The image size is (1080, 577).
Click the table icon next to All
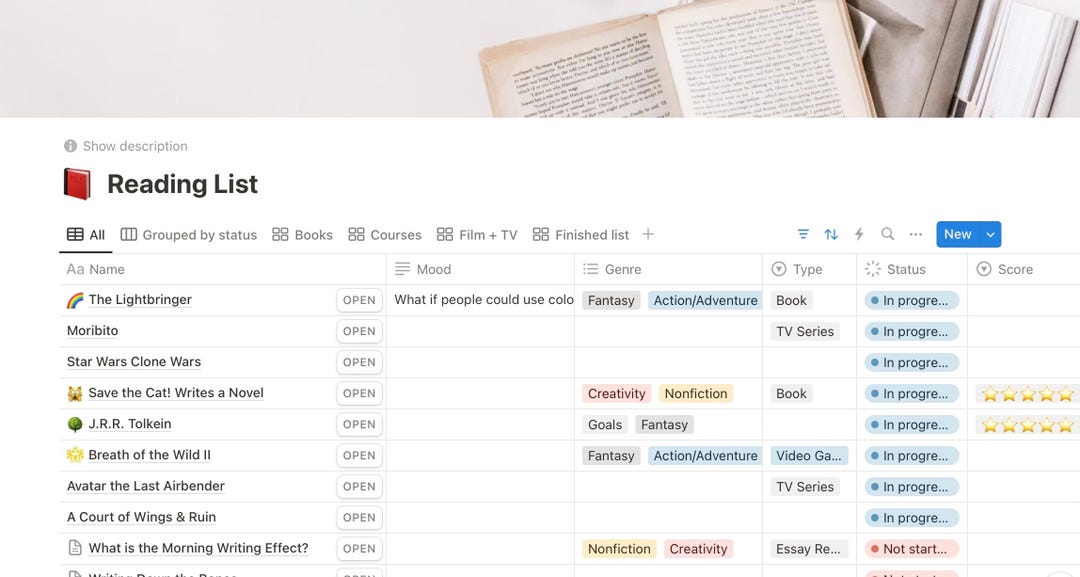(74, 233)
